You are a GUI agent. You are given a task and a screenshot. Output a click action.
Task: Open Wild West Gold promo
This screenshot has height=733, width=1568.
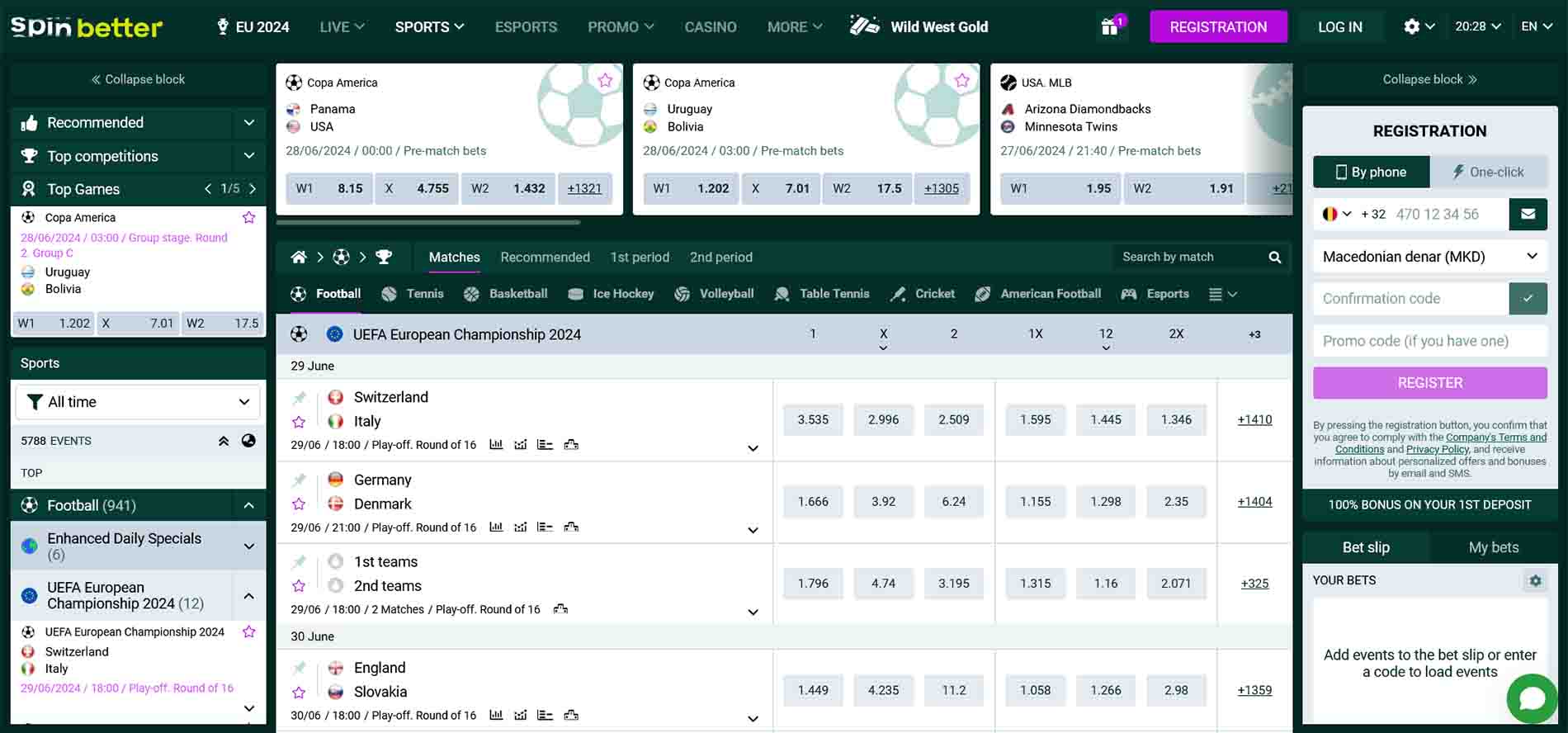[919, 26]
